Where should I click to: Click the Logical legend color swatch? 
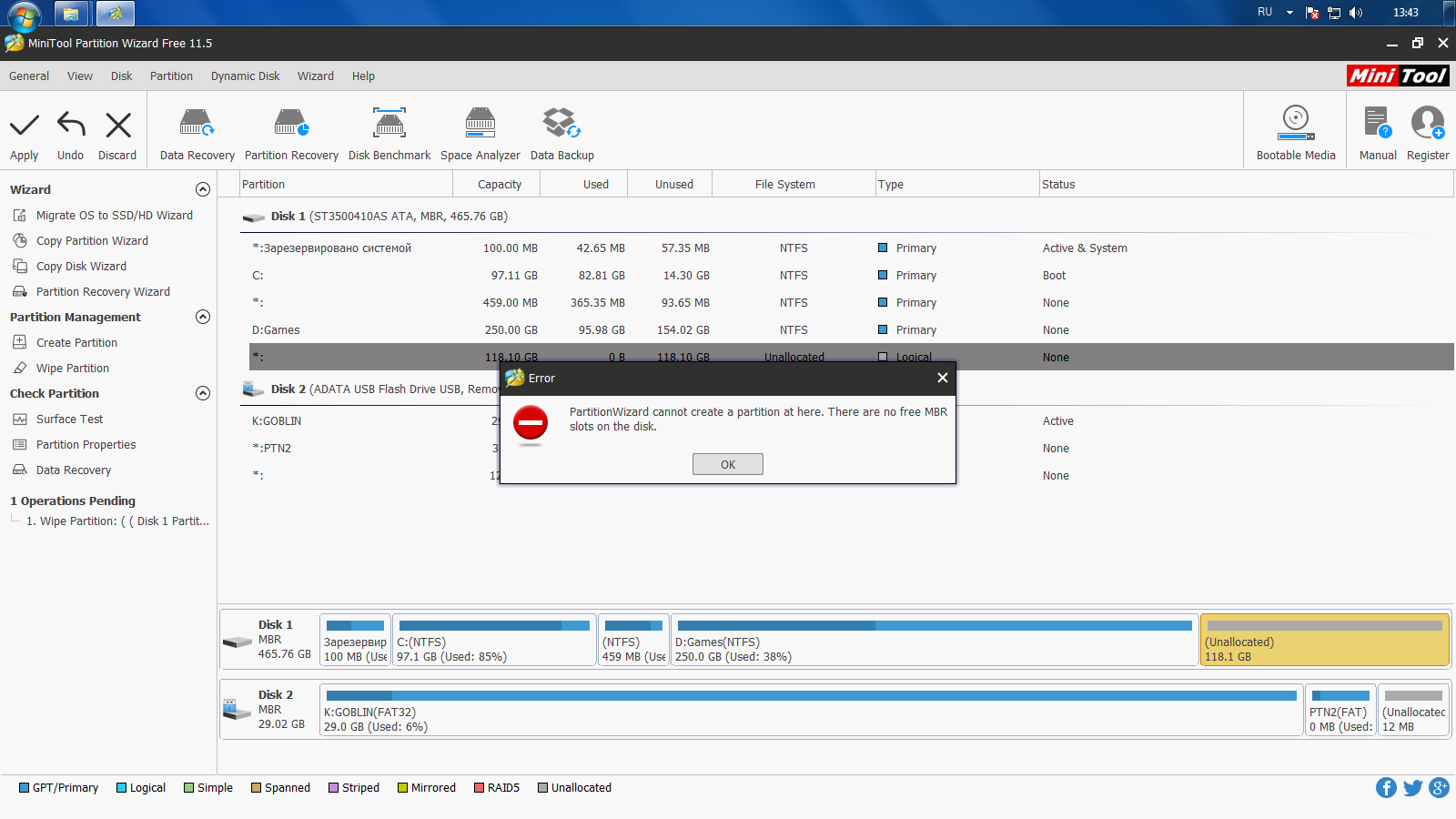[x=121, y=788]
